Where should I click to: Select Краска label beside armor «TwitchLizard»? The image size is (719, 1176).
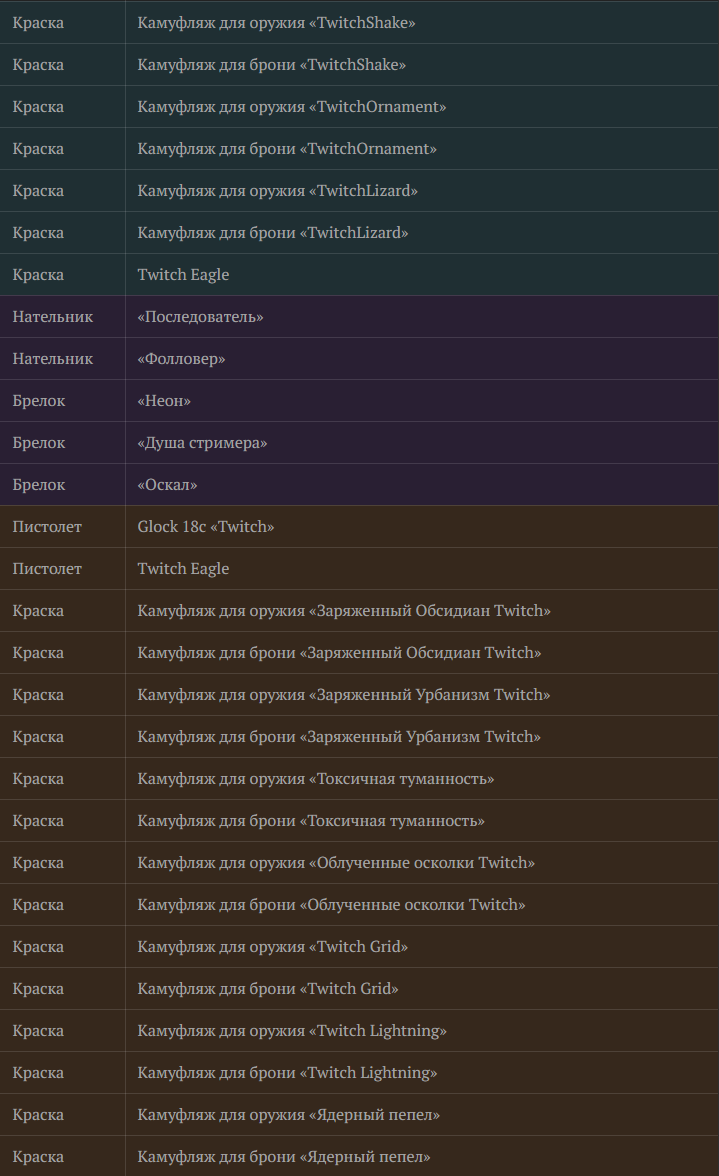click(38, 232)
